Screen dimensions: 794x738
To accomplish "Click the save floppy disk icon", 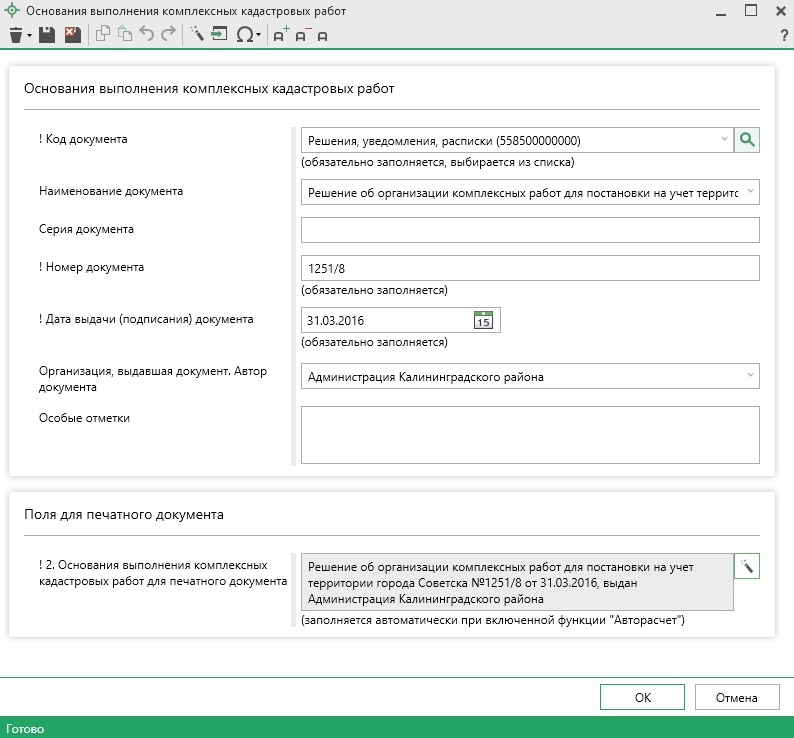I will (x=48, y=35).
